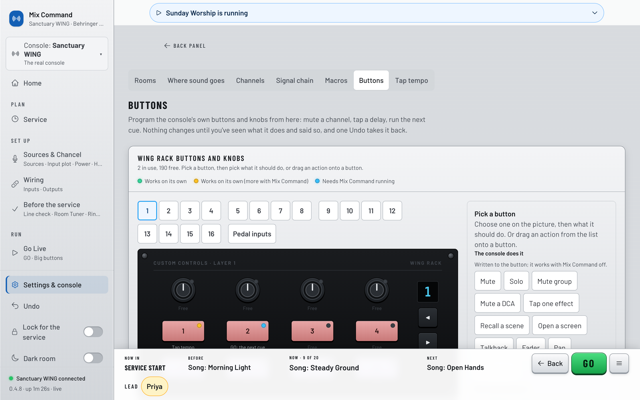Click the first rack knob

(183, 289)
